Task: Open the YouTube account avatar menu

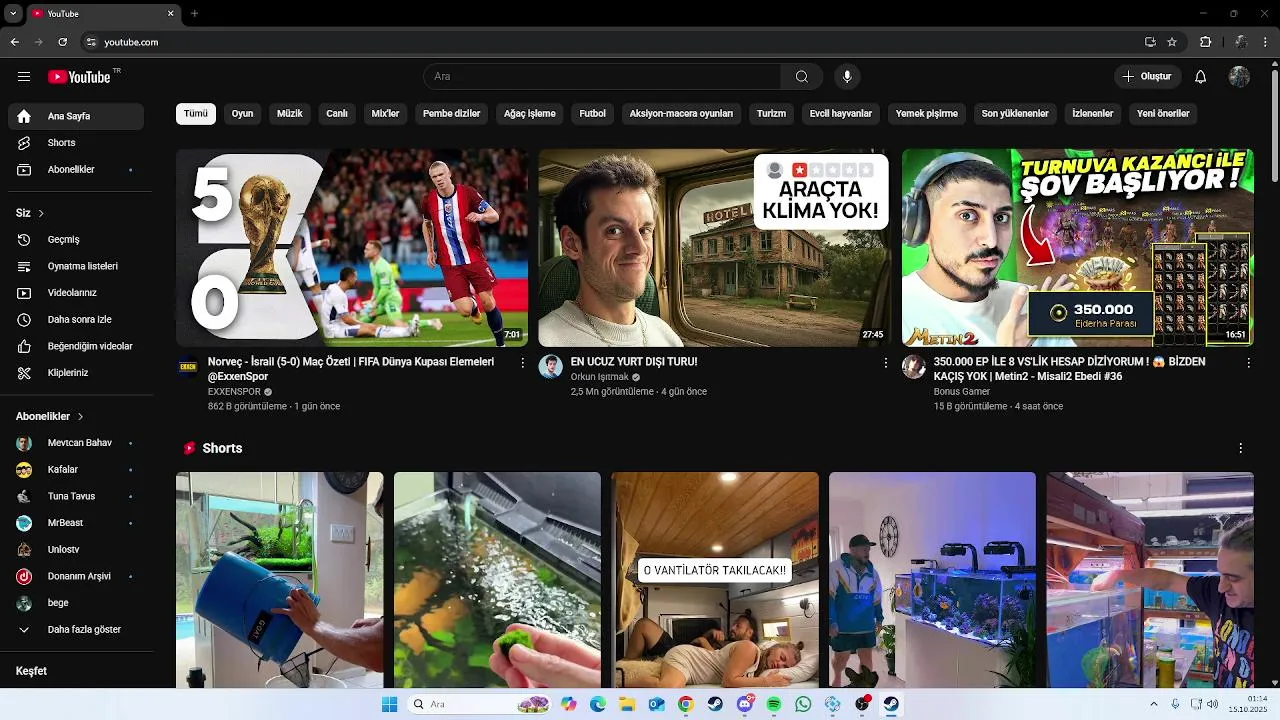Action: (1240, 77)
